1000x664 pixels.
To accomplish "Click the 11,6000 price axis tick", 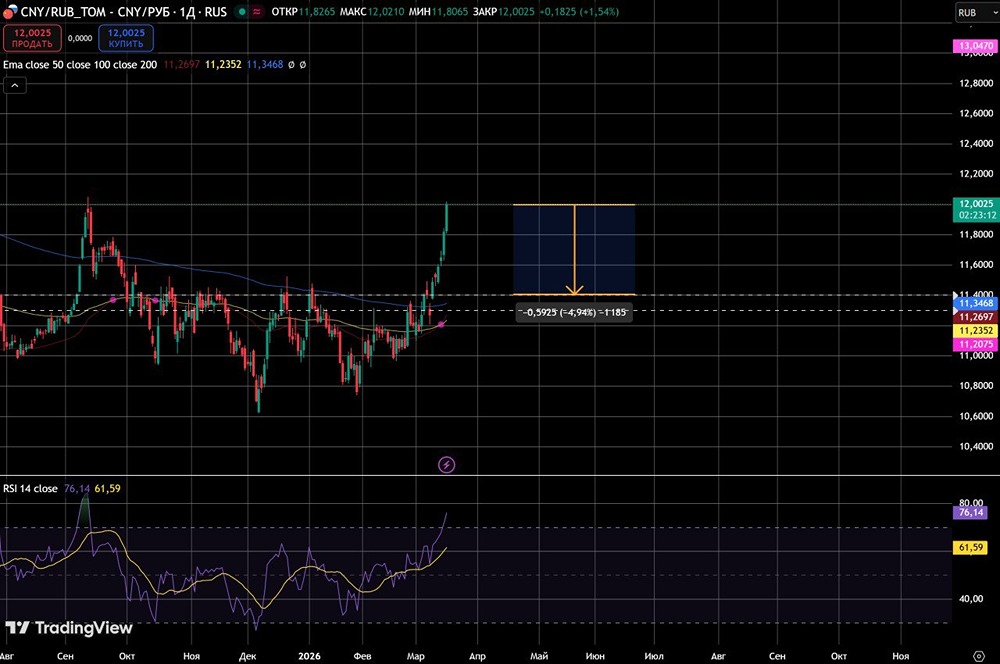I will 976,264.
